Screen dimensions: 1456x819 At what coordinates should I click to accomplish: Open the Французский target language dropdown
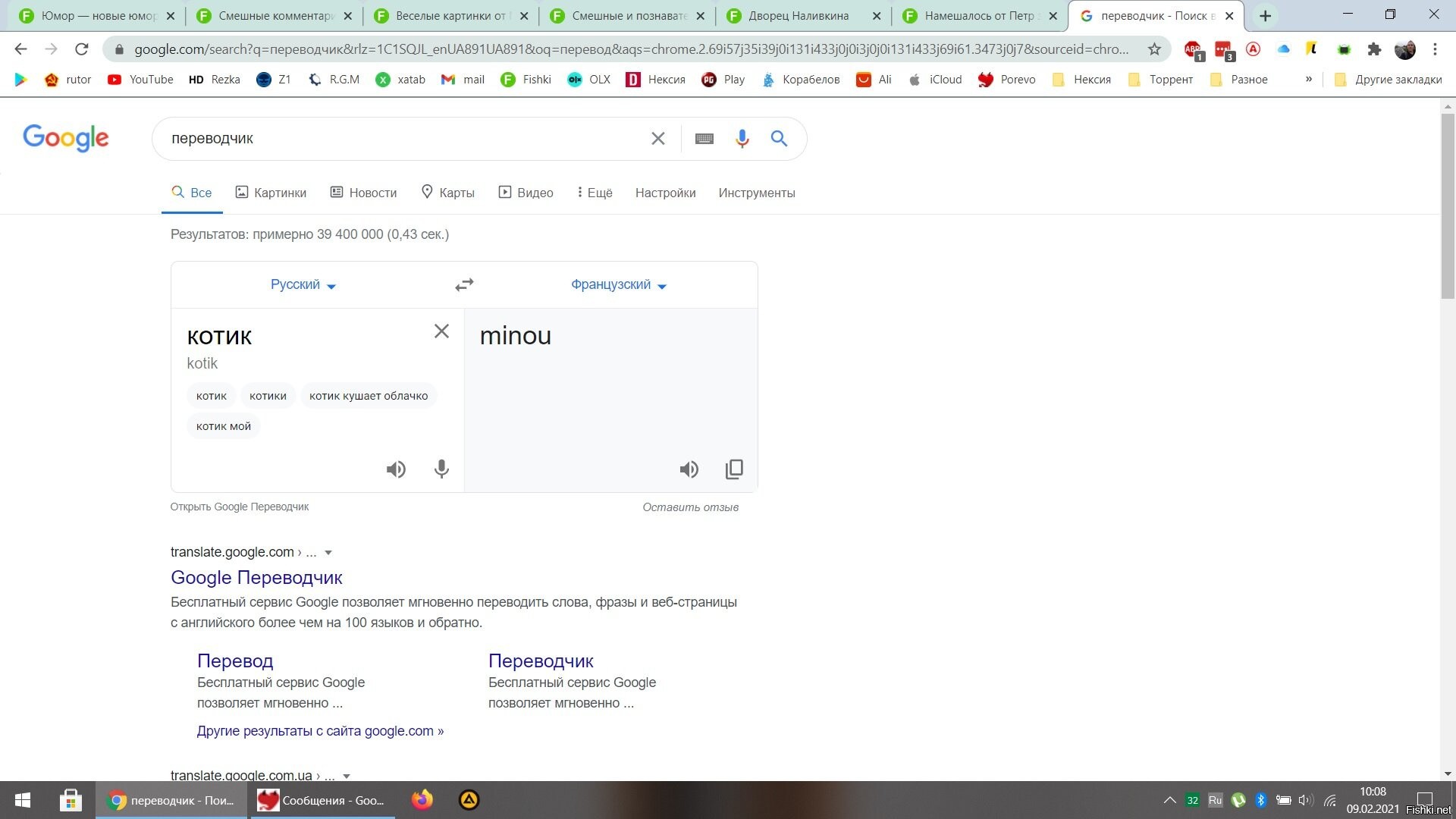(x=618, y=284)
